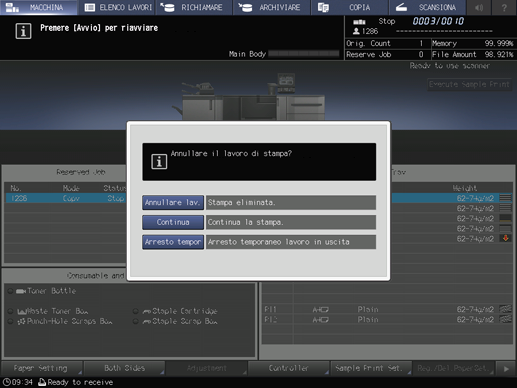Switch to ELENCO LAVORI tab
The image size is (517, 388).
tap(117, 7)
